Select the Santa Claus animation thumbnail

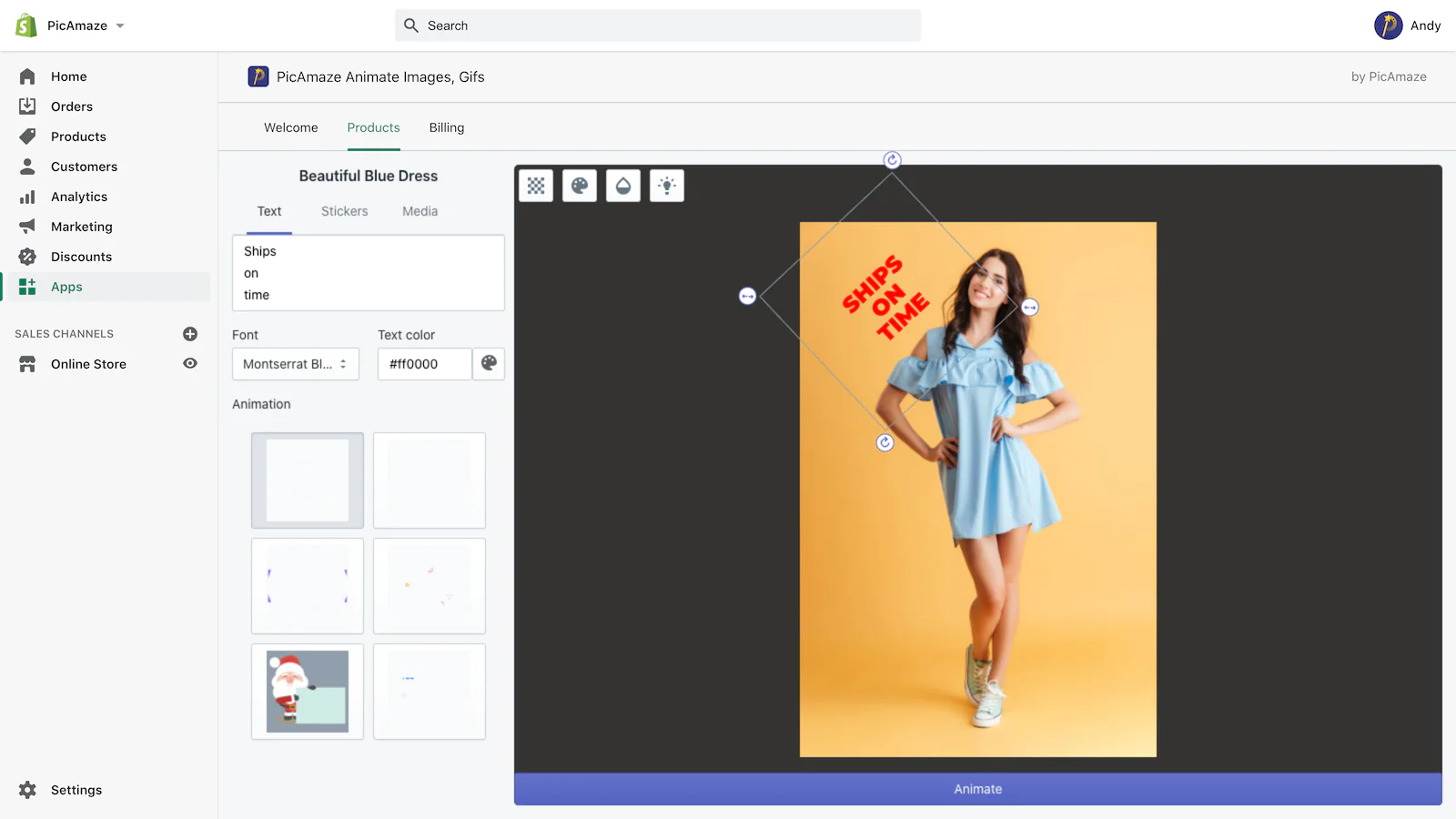pyautogui.click(x=308, y=692)
